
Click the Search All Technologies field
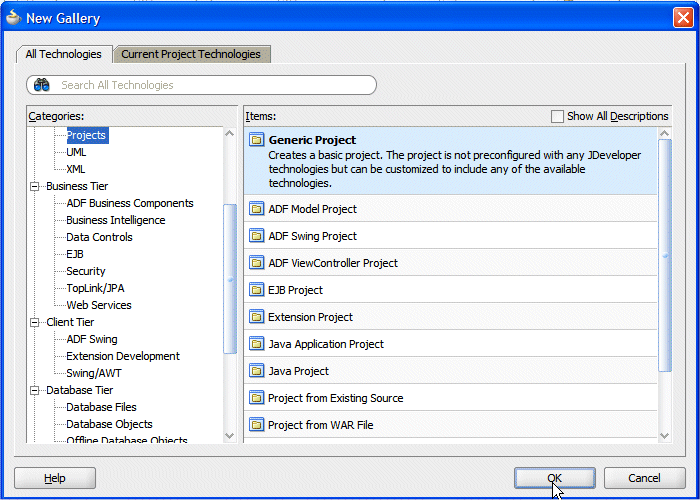click(201, 85)
